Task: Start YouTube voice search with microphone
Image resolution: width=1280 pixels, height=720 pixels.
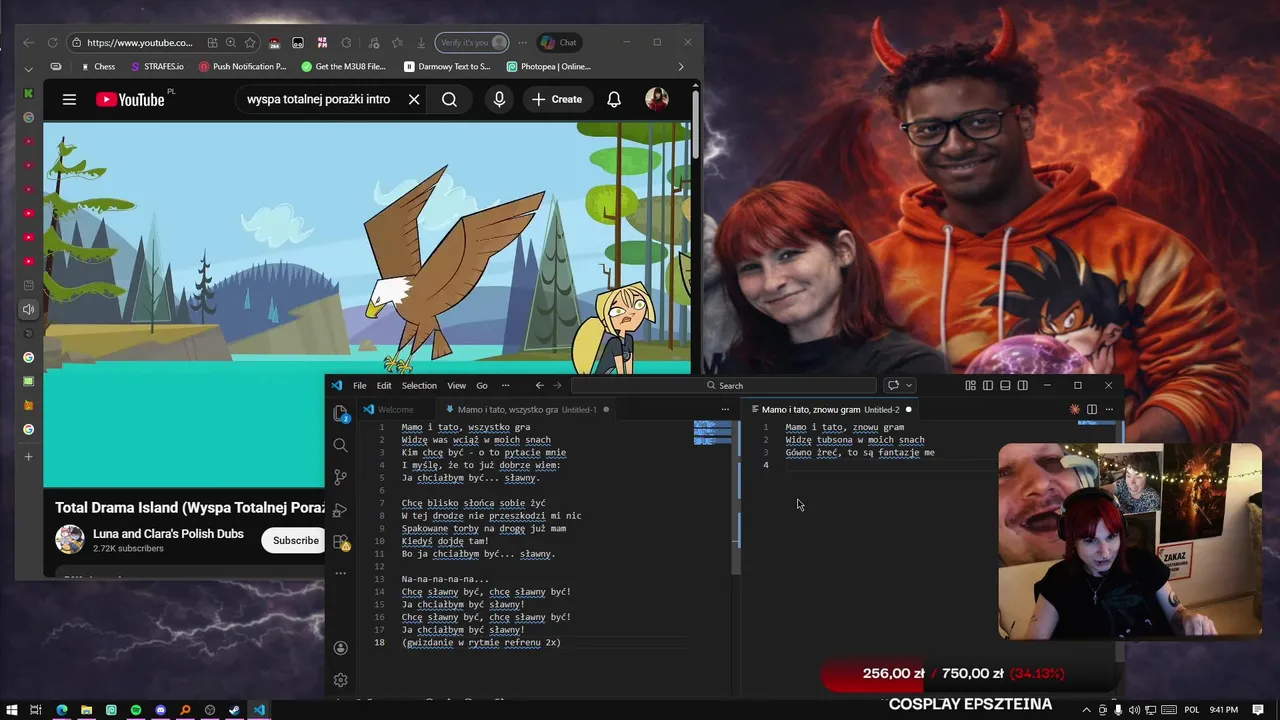Action: [x=499, y=99]
